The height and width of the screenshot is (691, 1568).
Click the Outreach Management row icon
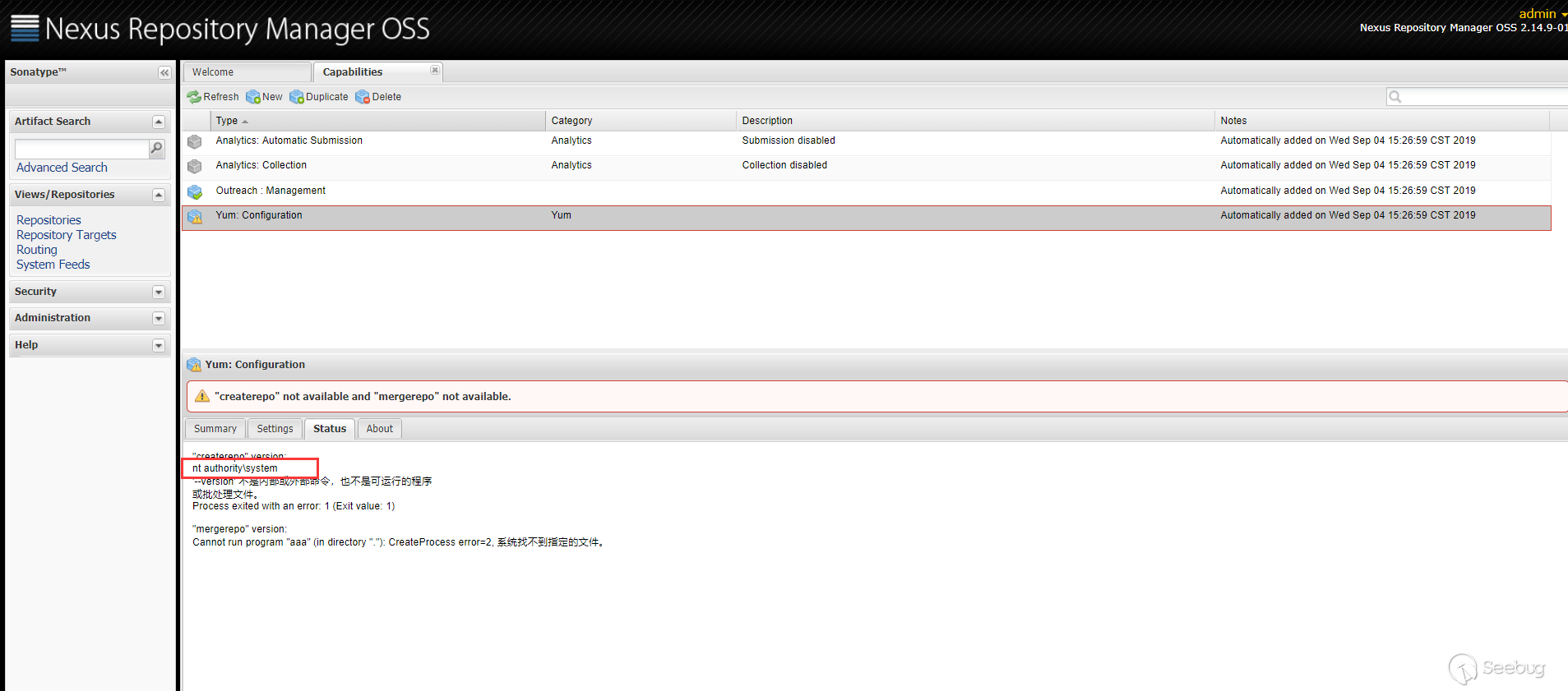pos(195,191)
